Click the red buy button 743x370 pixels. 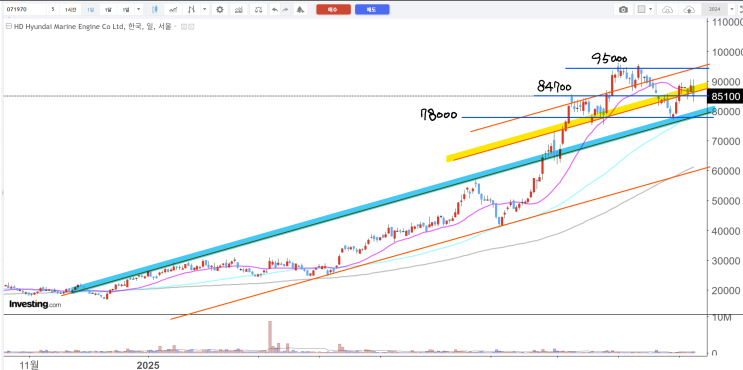point(333,9)
